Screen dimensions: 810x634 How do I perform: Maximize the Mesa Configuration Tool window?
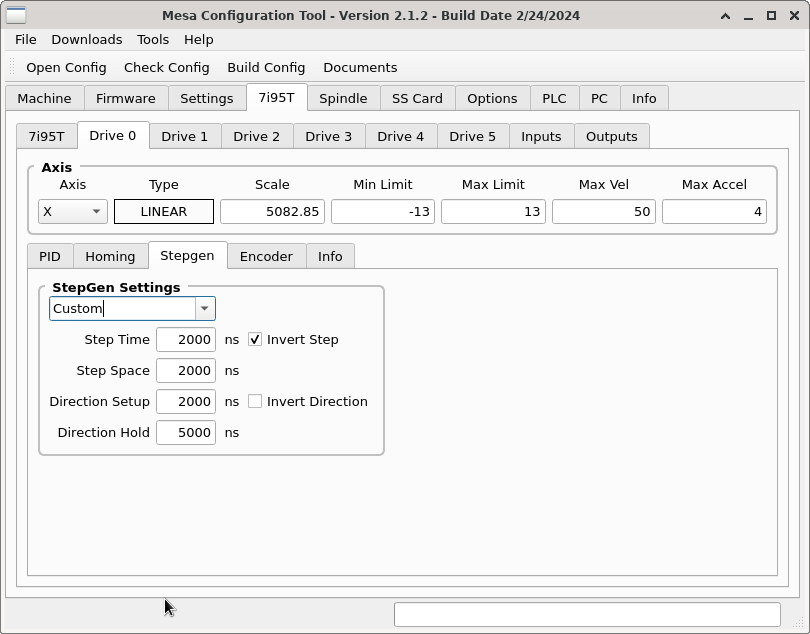point(771,16)
